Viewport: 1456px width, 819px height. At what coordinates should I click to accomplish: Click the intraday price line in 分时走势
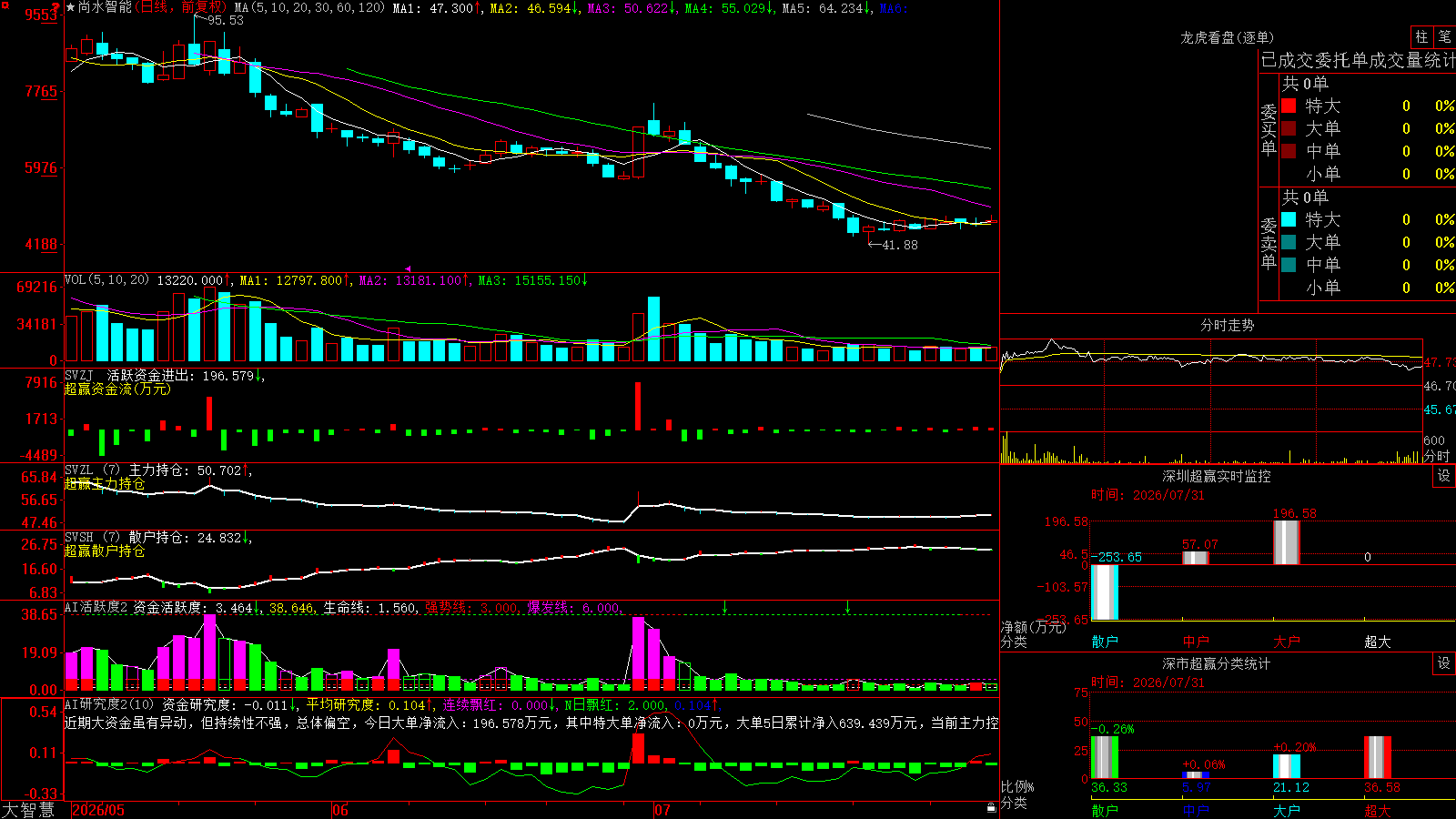click(x=1210, y=360)
